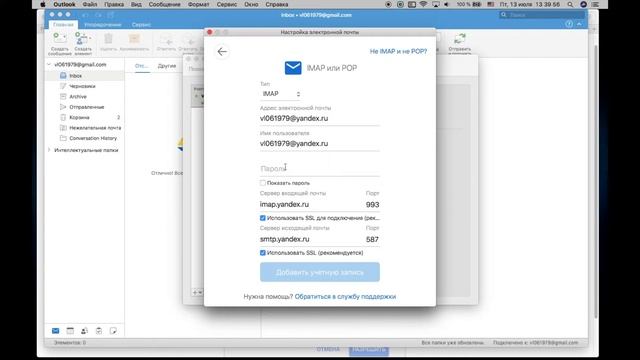This screenshot has width=640, height=360.
Task: Switch to the Сервис ribbon tab
Action: tap(141, 24)
